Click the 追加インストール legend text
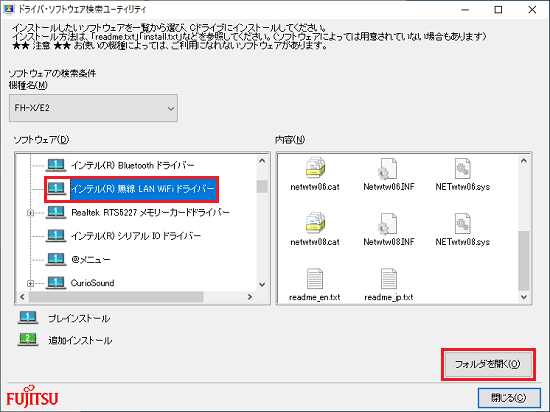 [x=80, y=340]
